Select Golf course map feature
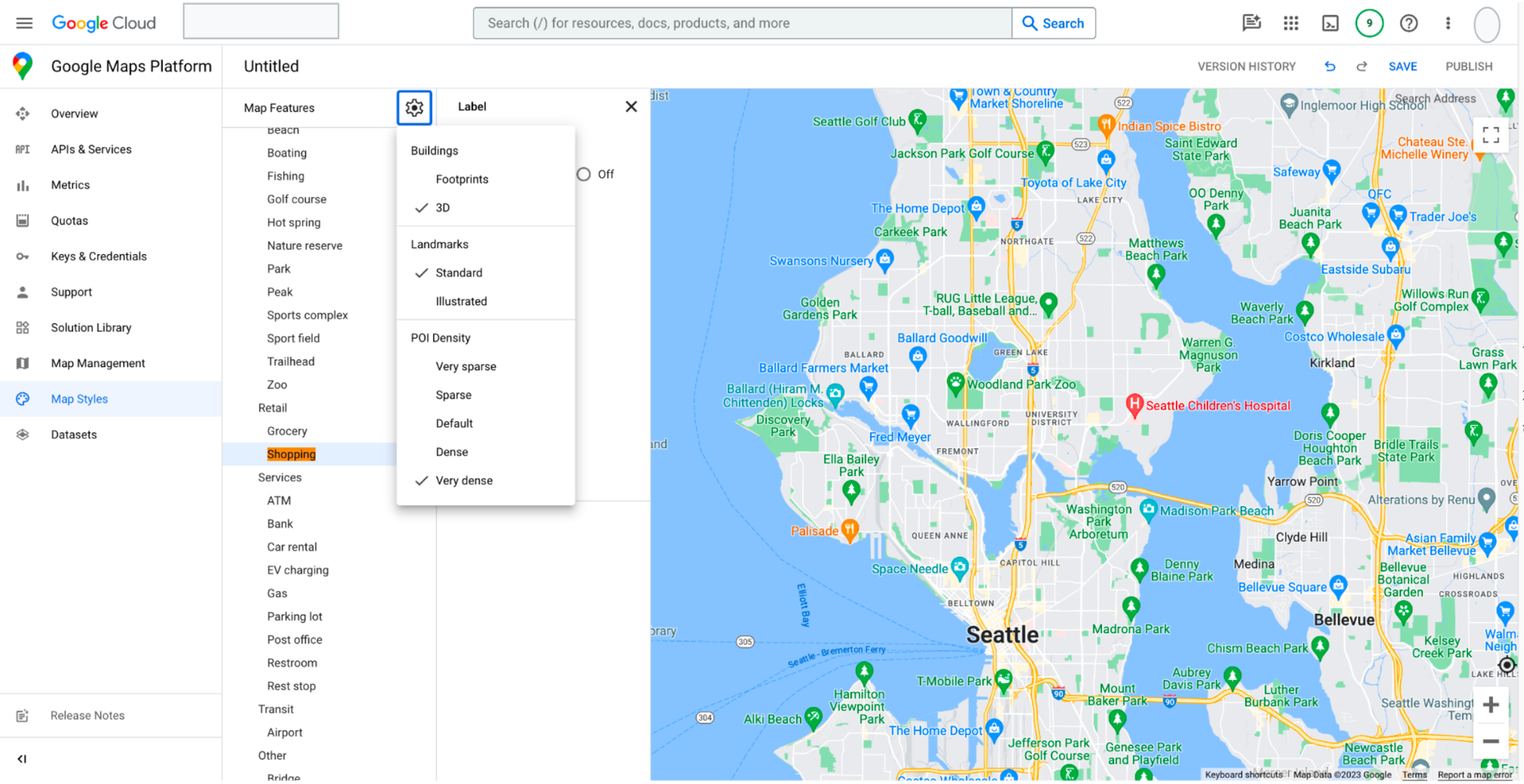1524x784 pixels. point(296,200)
